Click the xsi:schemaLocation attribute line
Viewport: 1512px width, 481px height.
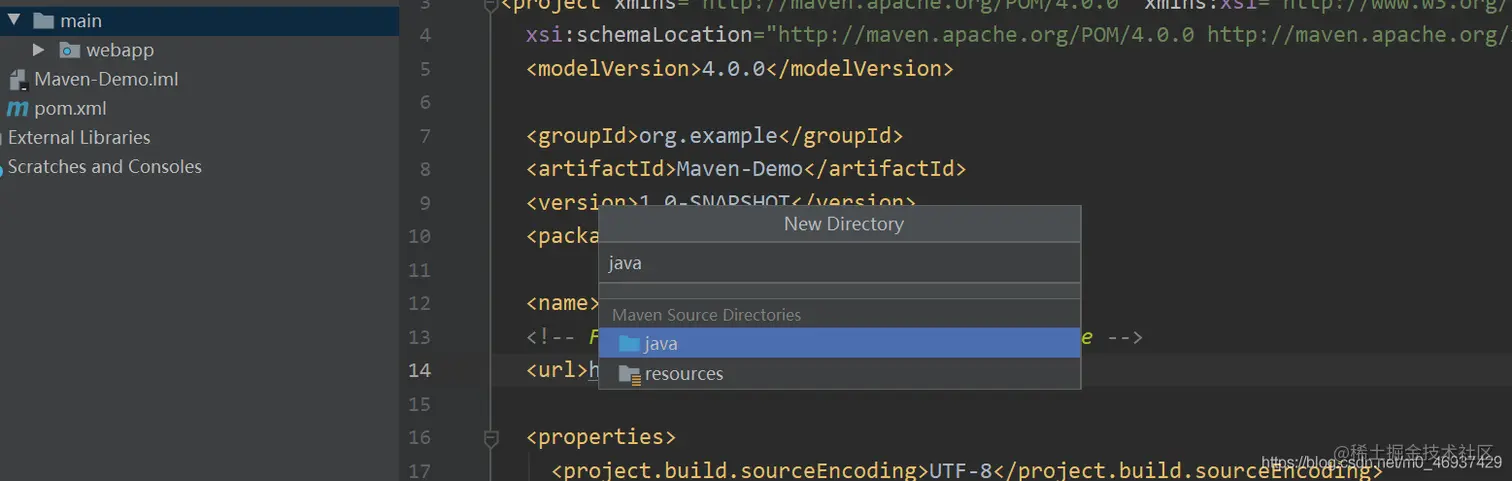tap(1018, 35)
